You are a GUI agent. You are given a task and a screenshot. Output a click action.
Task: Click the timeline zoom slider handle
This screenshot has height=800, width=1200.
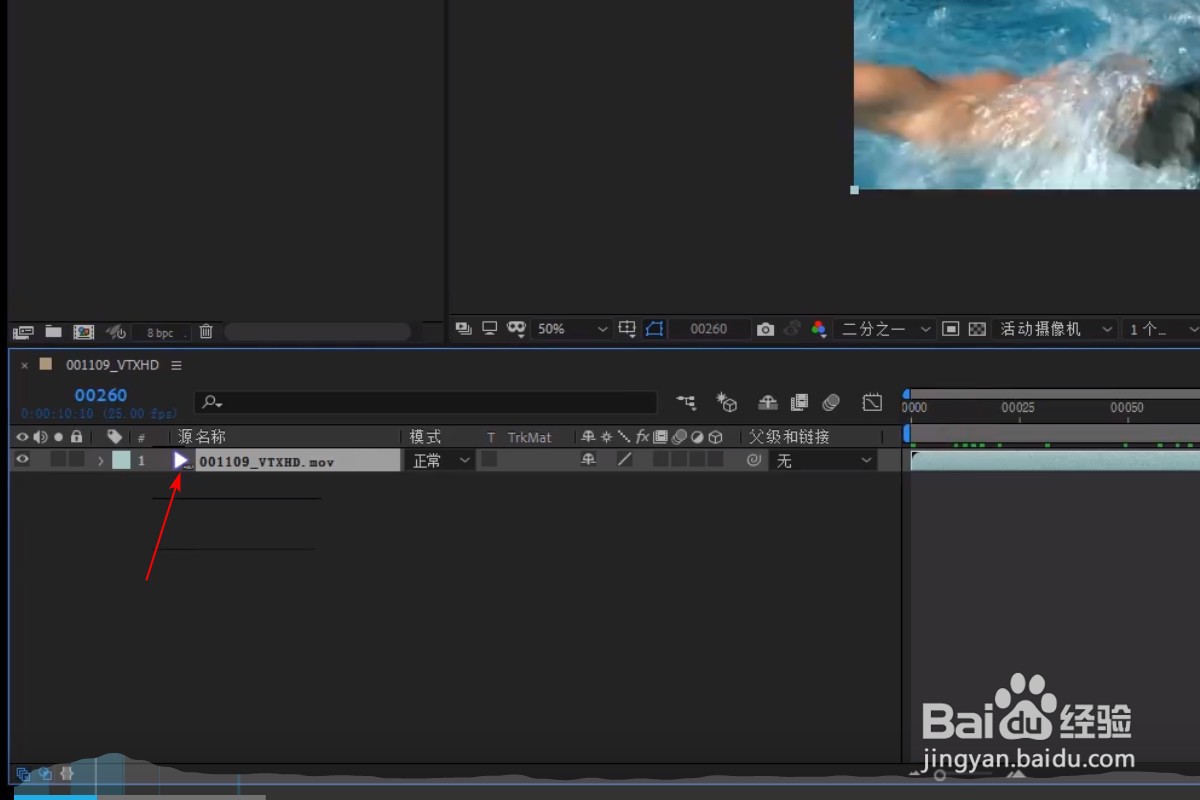coord(939,775)
